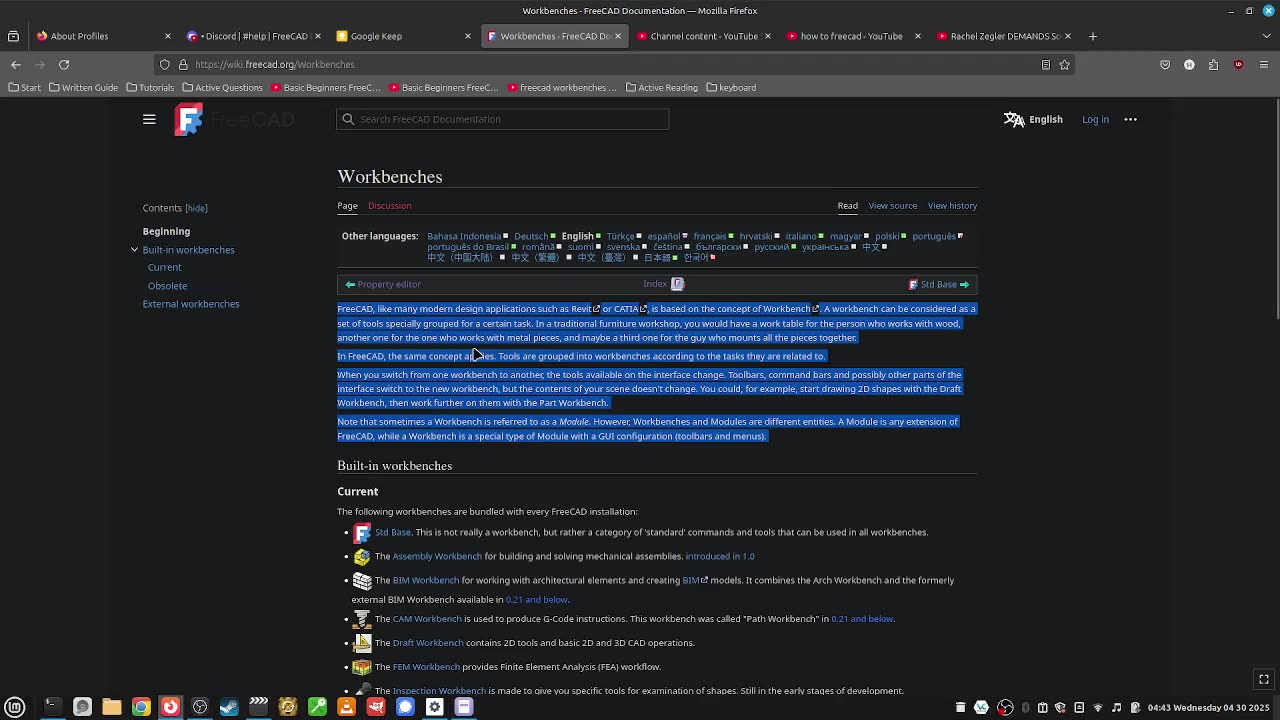
Task: Click the OBS icon in system tray
Action: pyautogui.click(x=1005, y=707)
